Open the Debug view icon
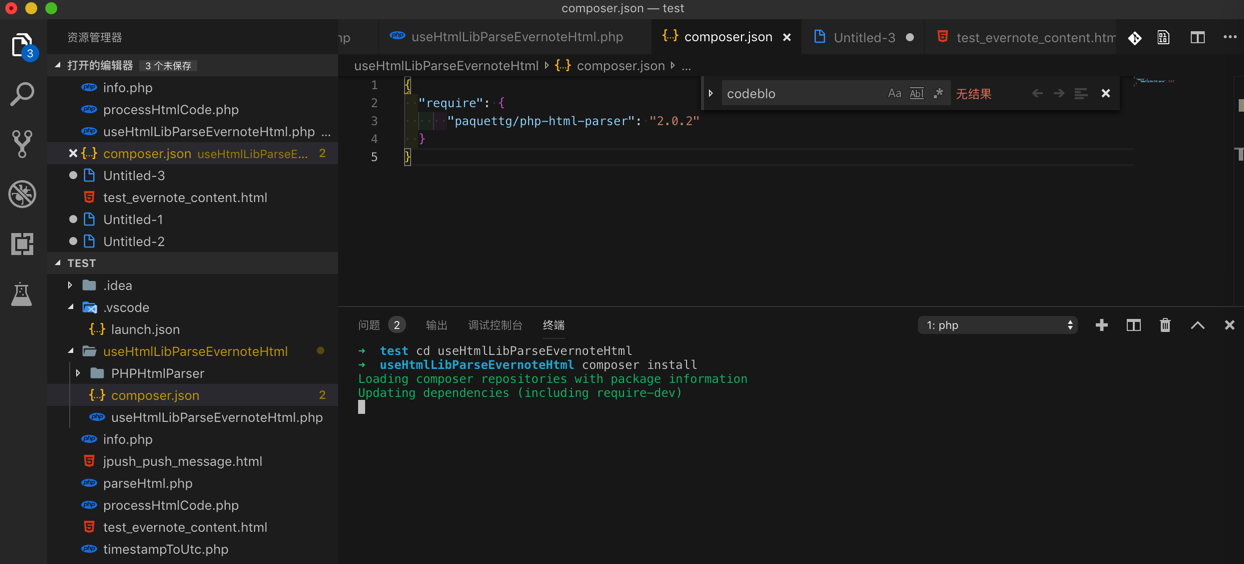 click(22, 194)
